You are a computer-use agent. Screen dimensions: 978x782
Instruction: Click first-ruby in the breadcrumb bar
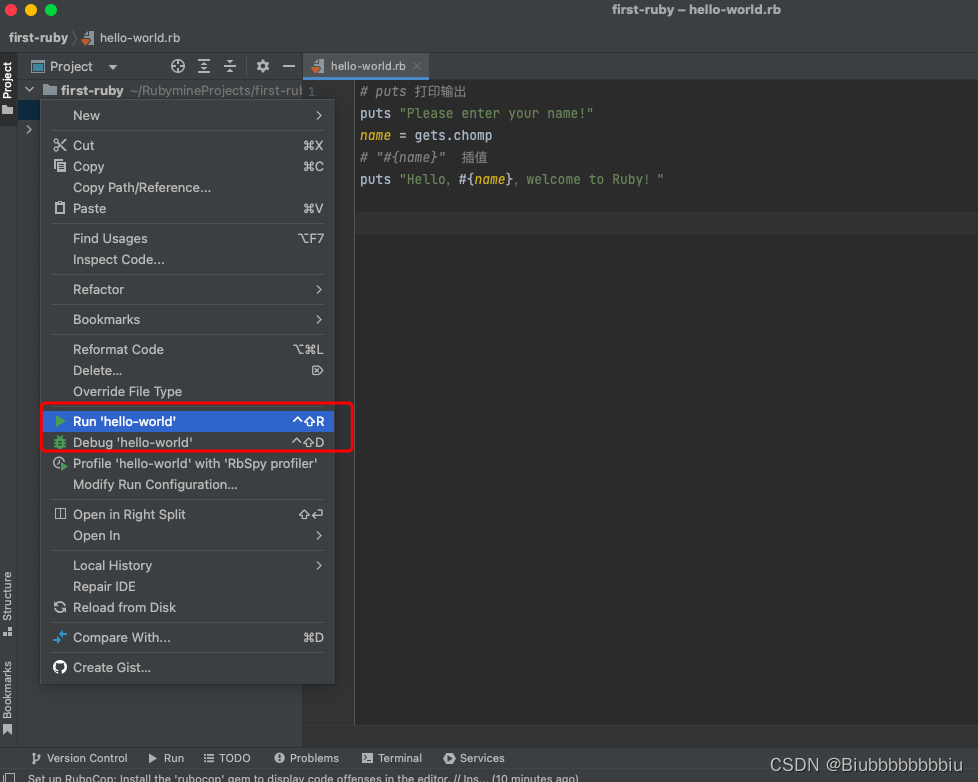[x=38, y=37]
